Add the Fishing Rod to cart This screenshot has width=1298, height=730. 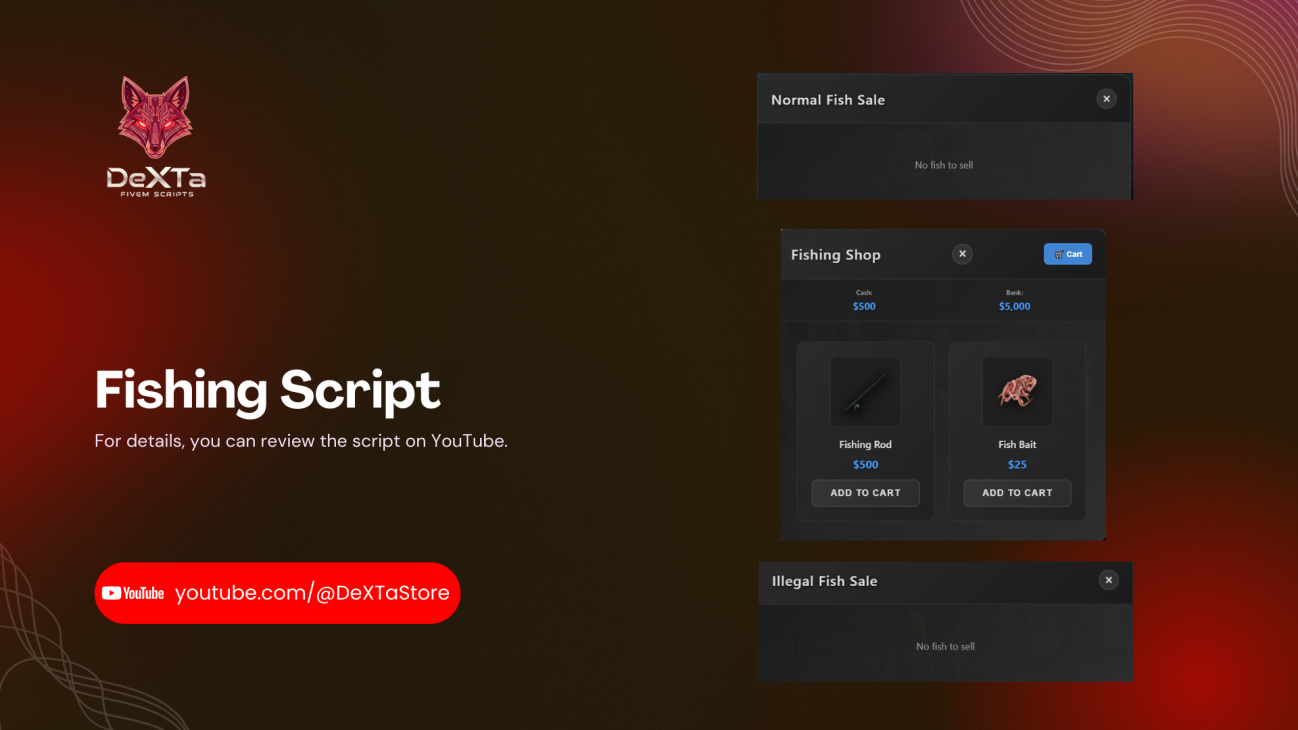(x=865, y=493)
